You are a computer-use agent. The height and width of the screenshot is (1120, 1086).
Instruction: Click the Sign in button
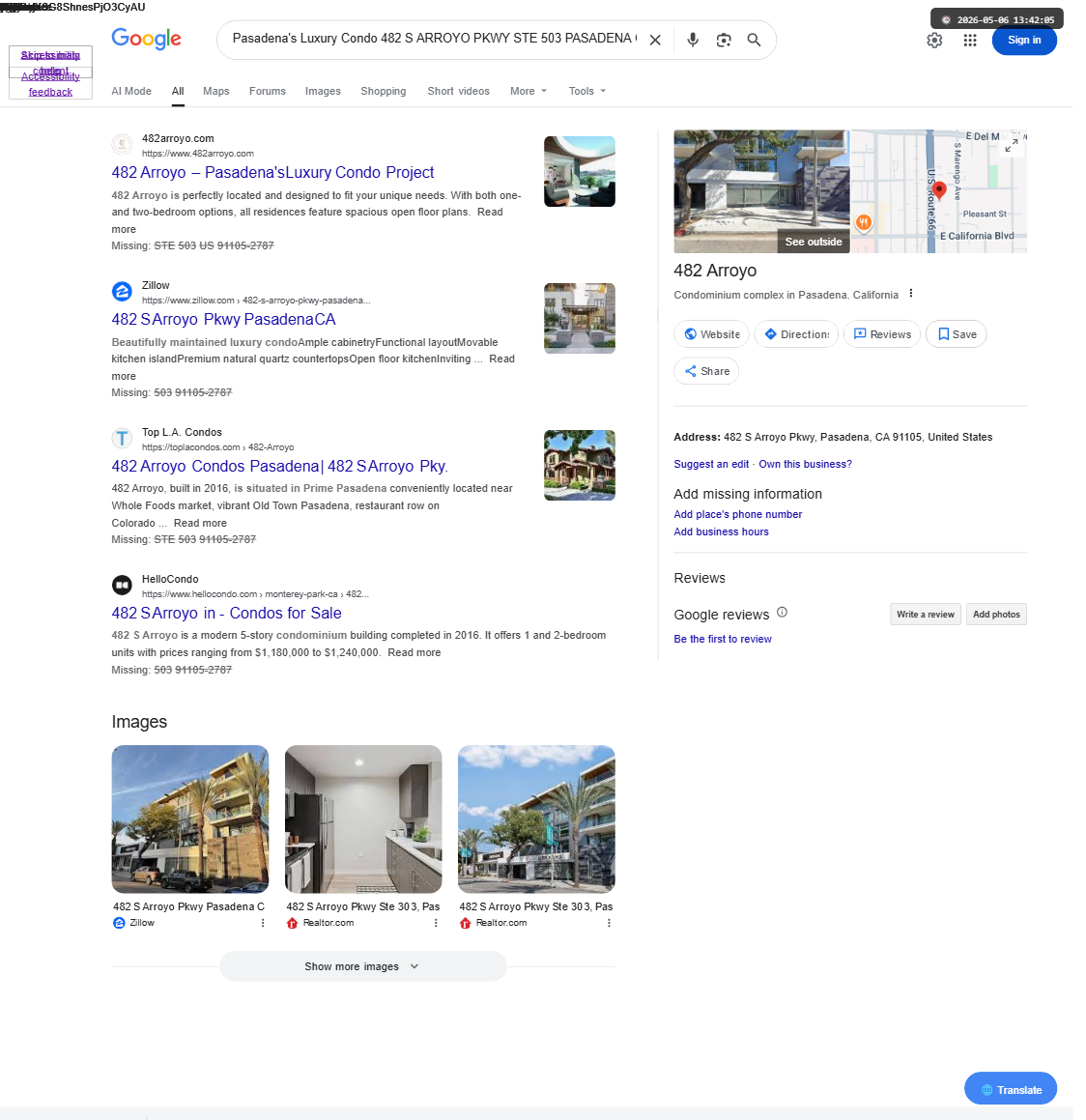coord(1024,40)
